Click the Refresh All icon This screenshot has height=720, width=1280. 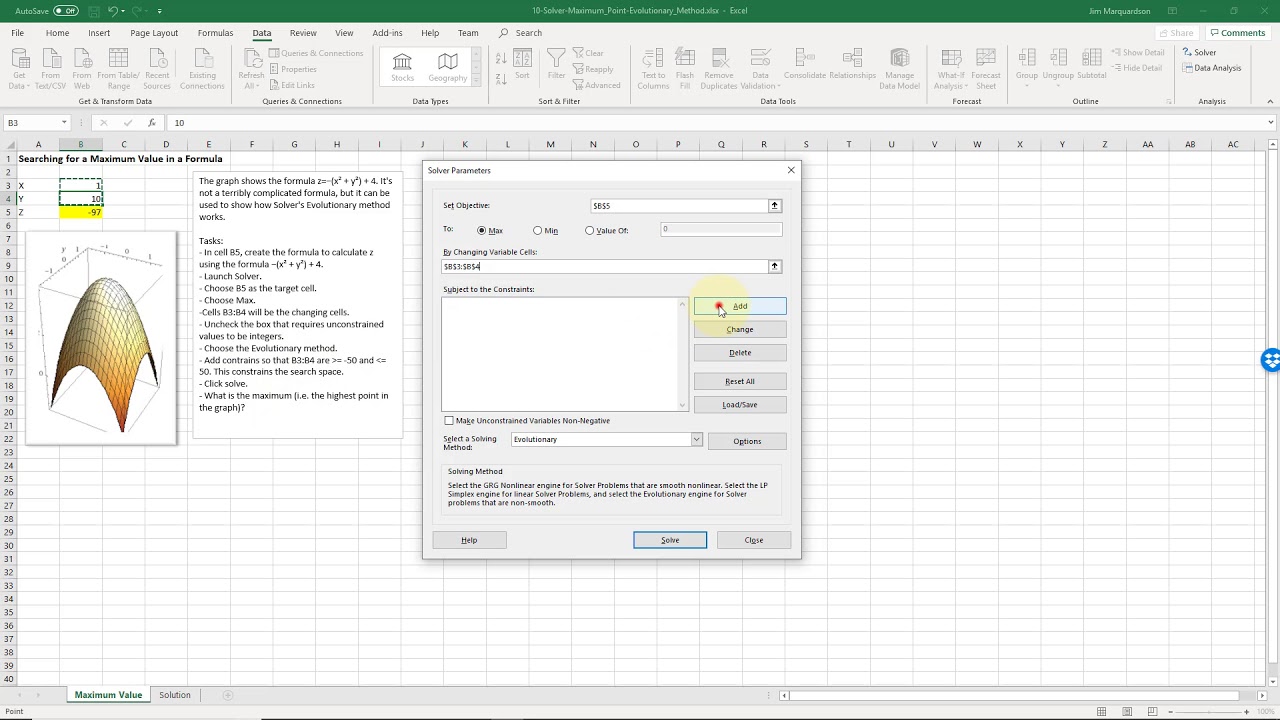tap(252, 68)
